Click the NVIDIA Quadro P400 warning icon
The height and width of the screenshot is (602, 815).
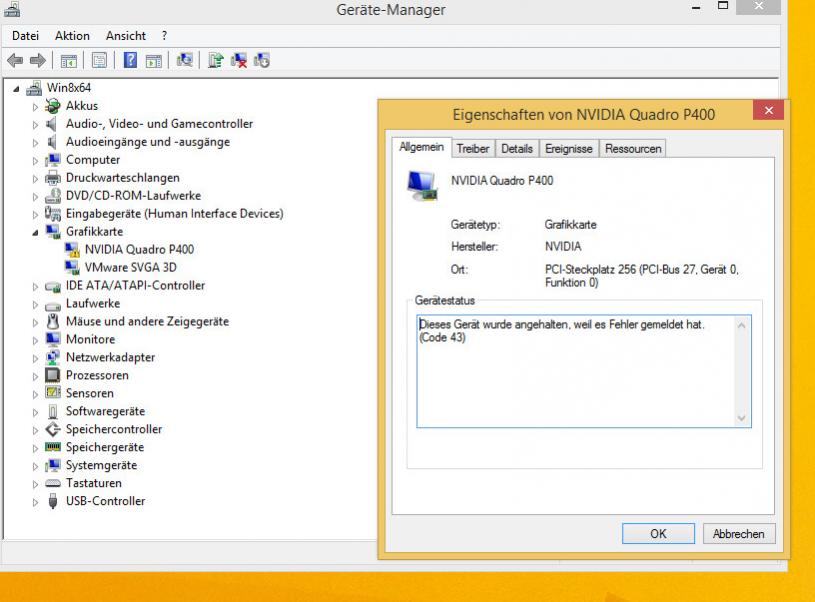72,250
